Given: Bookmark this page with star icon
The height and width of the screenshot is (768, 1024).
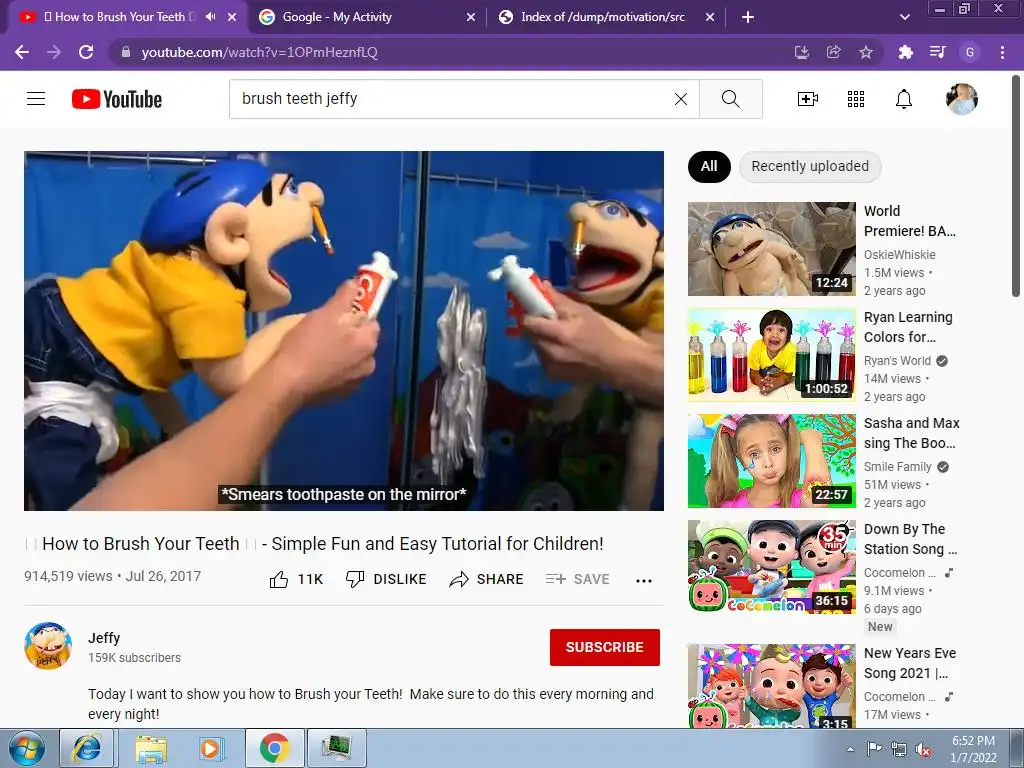Looking at the screenshot, I should 866,52.
